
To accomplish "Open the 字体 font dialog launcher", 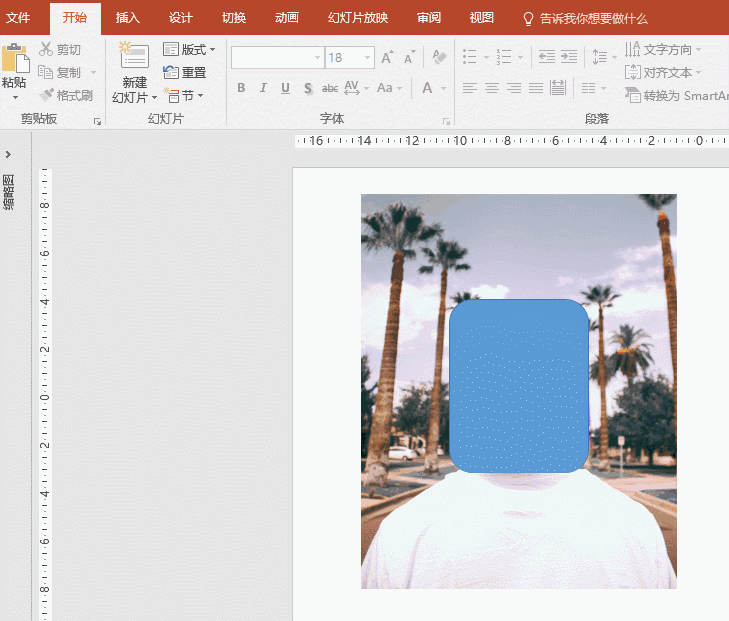I will click(x=446, y=121).
